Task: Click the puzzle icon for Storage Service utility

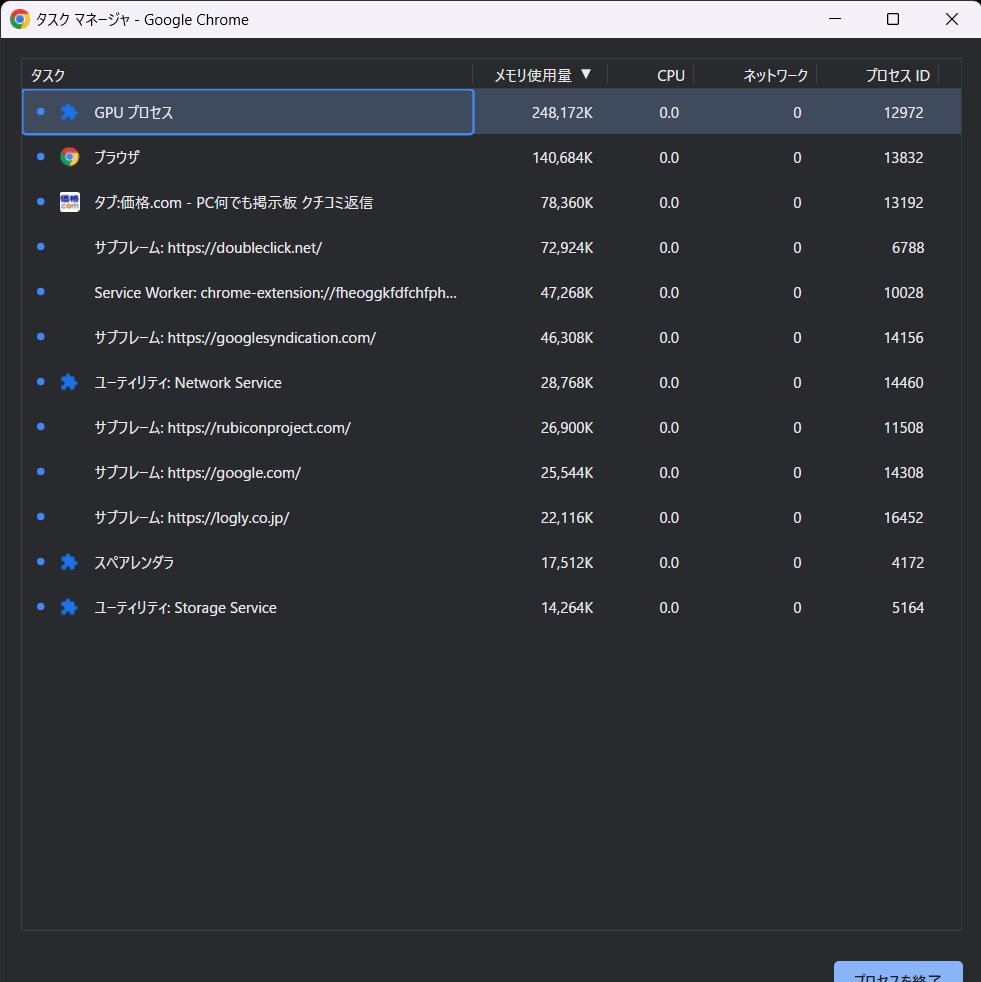Action: pos(69,607)
